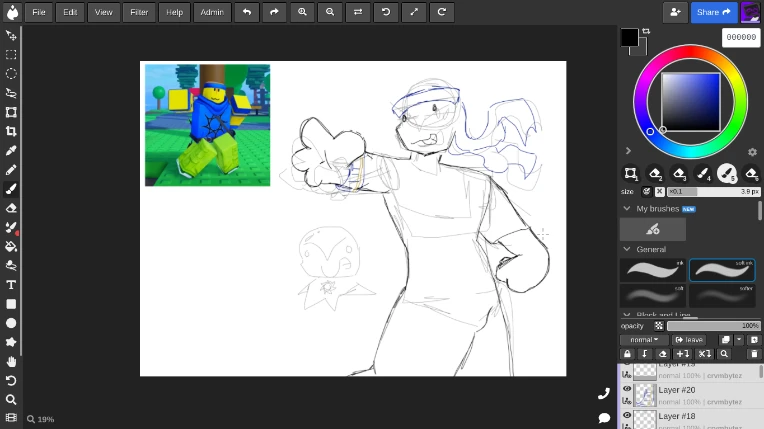Image resolution: width=764 pixels, height=429 pixels.
Task: Click the leave layer button
Action: pos(689,340)
